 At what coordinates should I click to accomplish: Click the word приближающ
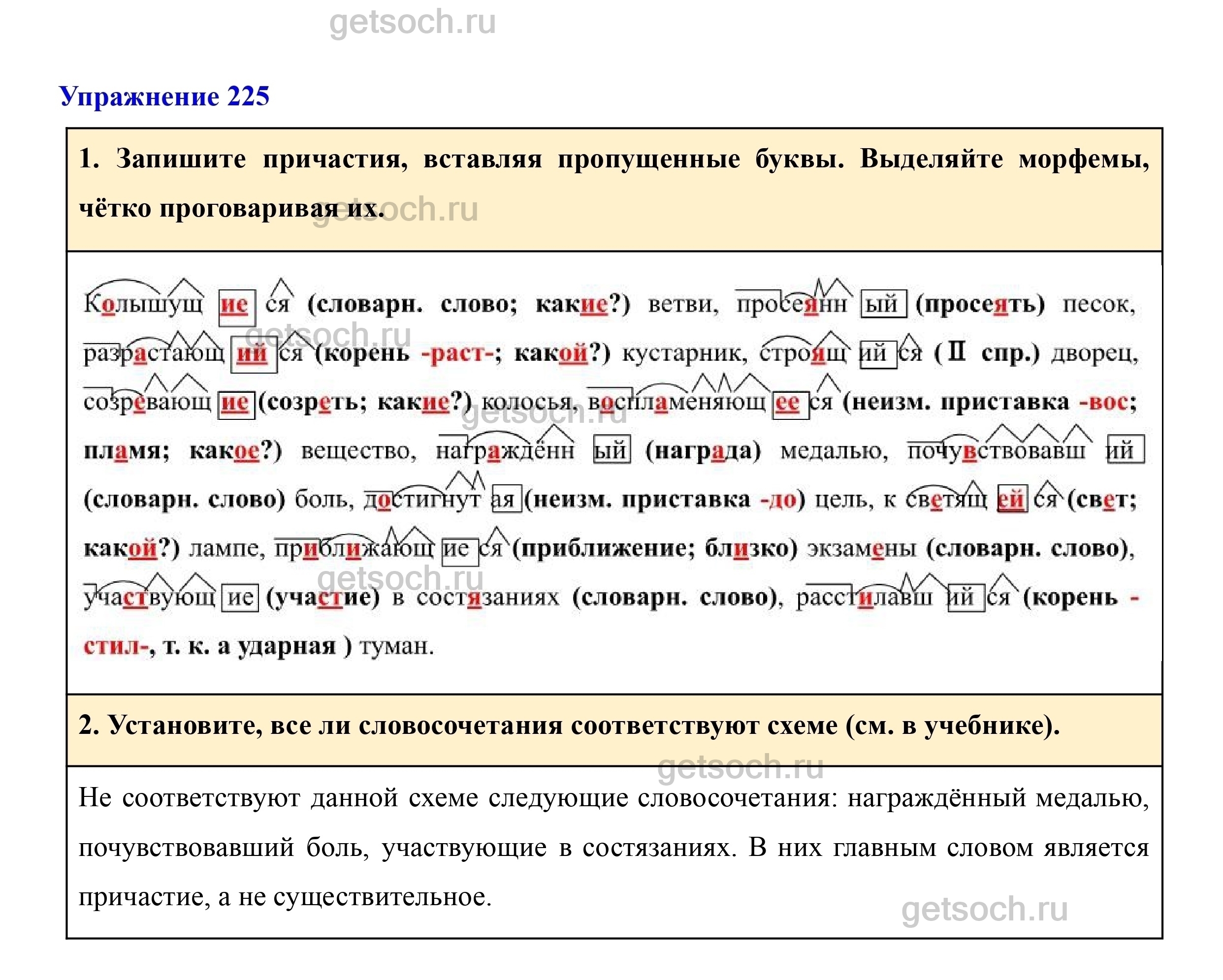click(x=354, y=549)
